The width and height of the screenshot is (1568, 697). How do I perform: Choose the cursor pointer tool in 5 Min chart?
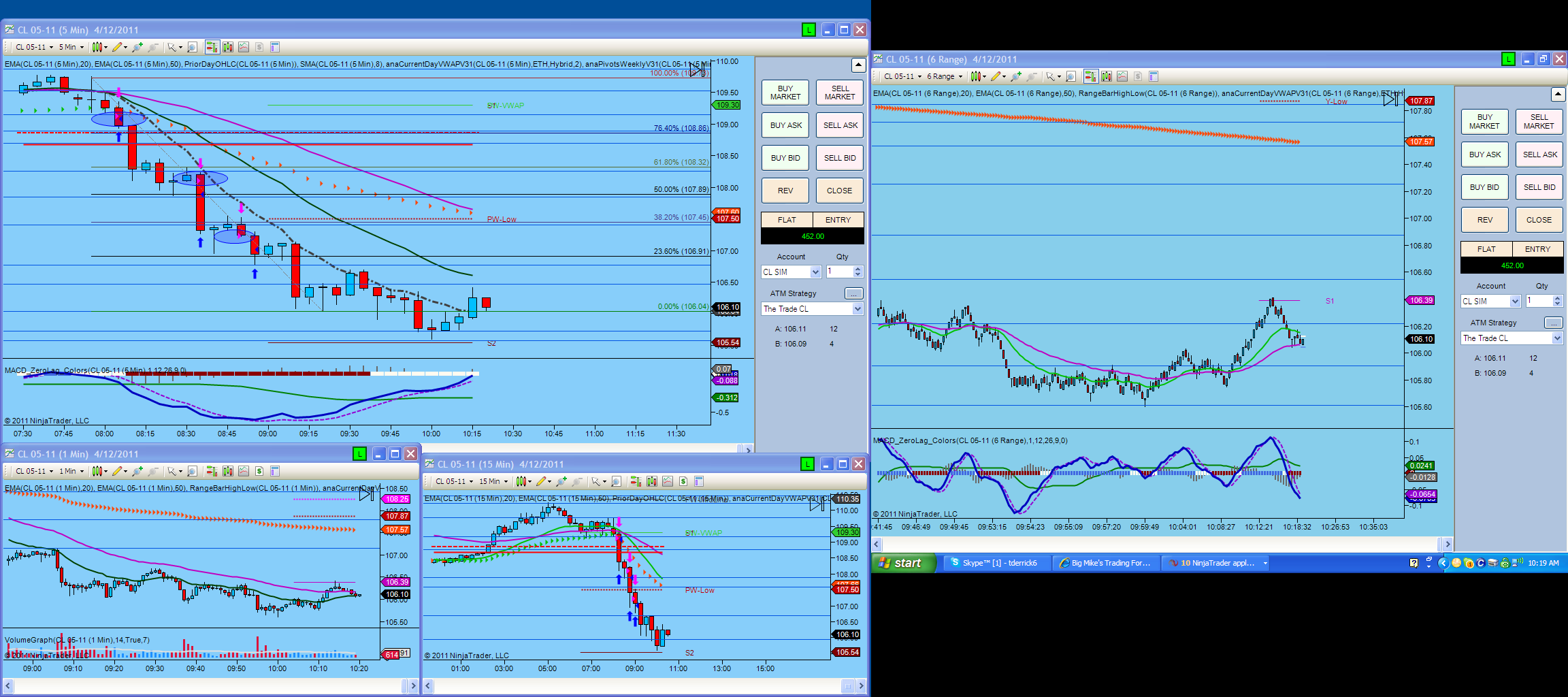[x=174, y=47]
